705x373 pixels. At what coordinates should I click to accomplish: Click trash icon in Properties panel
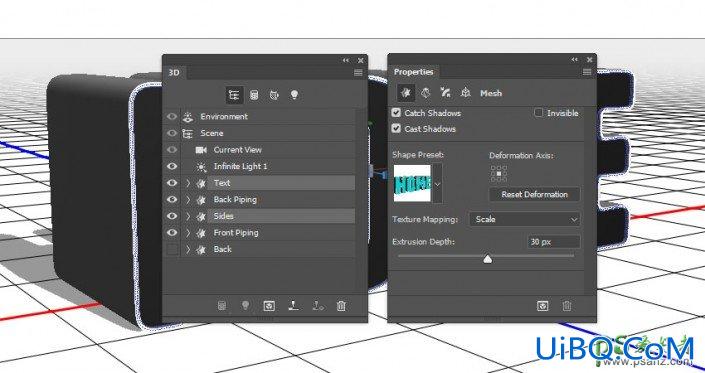(567, 306)
